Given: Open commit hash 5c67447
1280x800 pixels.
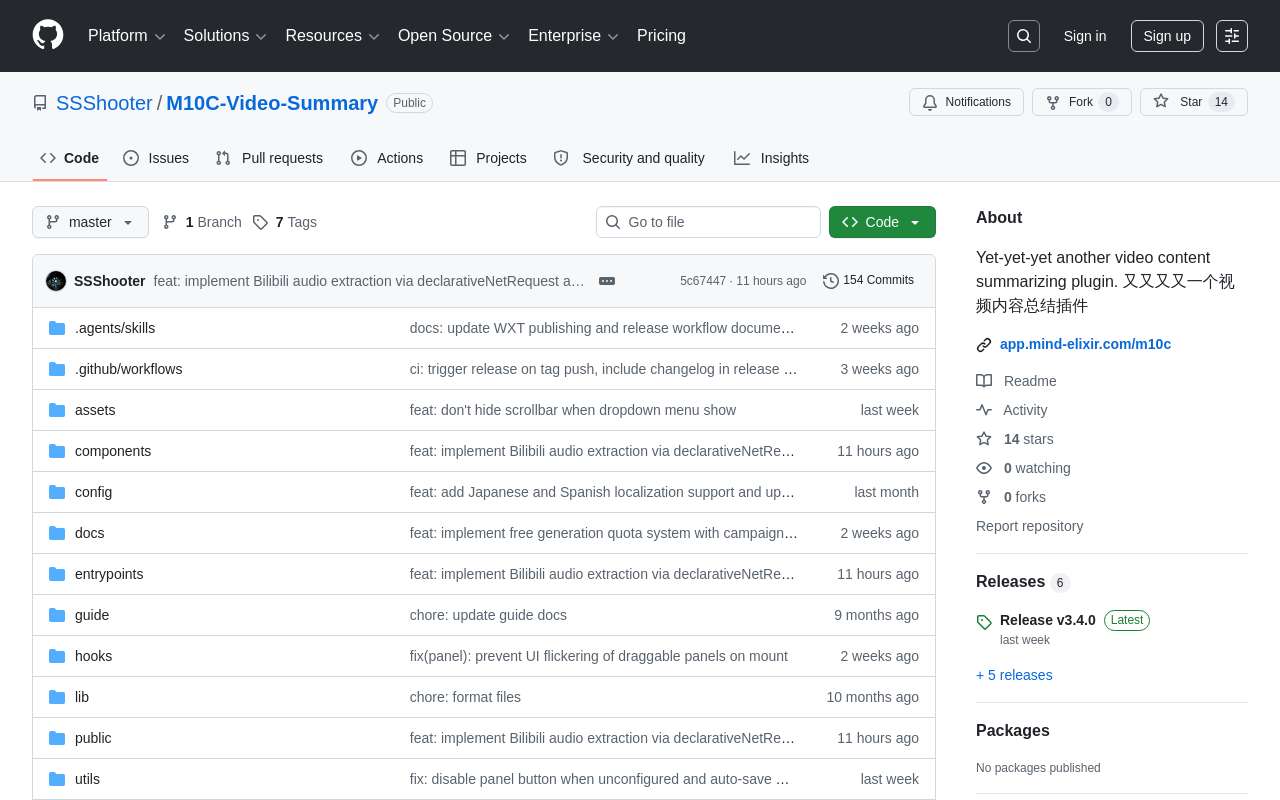Looking at the screenshot, I should [703, 281].
